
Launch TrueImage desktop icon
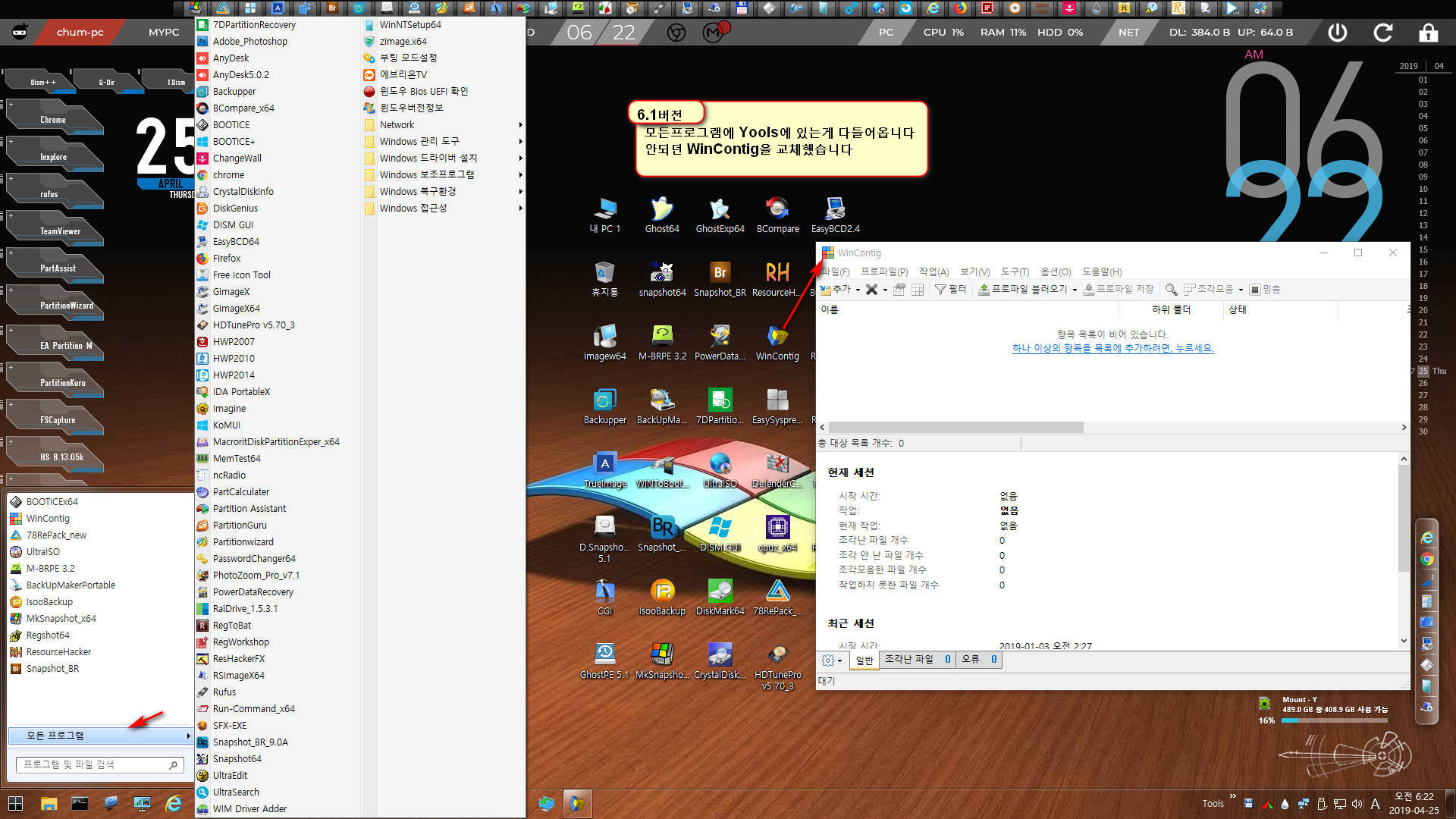coord(604,469)
